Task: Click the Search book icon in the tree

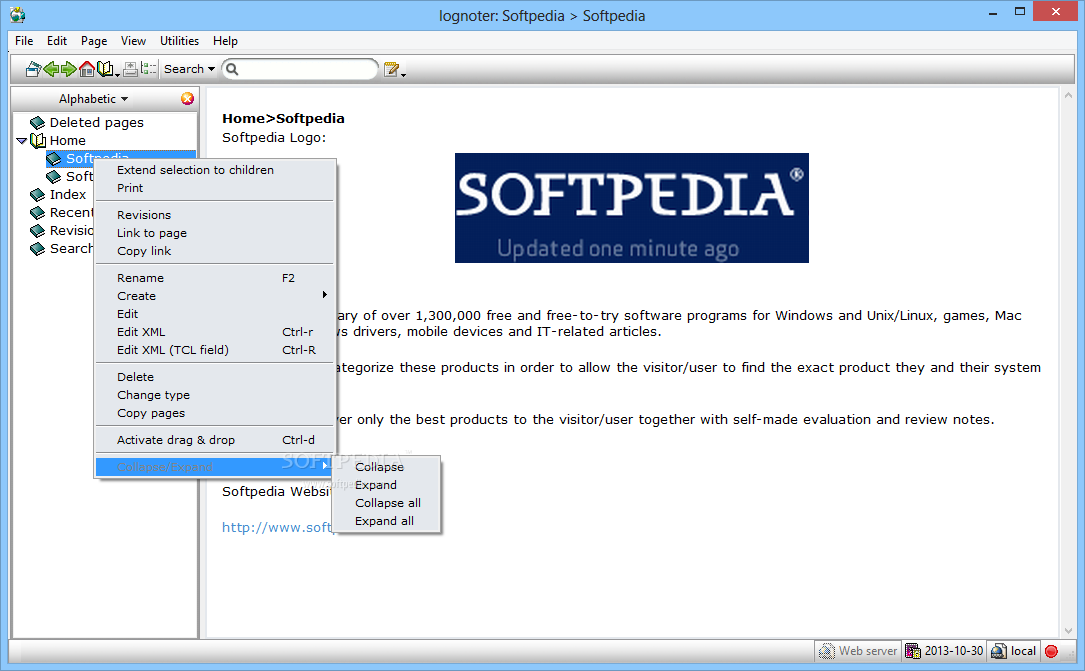Action: 37,248
